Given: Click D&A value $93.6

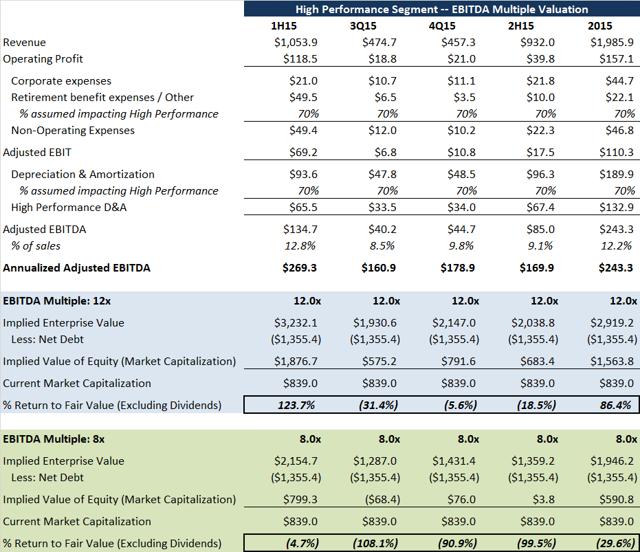Looking at the screenshot, I should point(303,175).
